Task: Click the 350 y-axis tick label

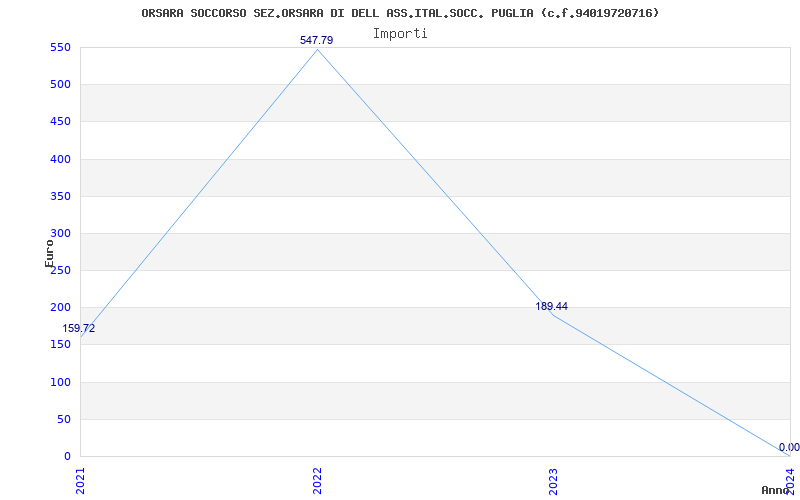Action: (60, 196)
